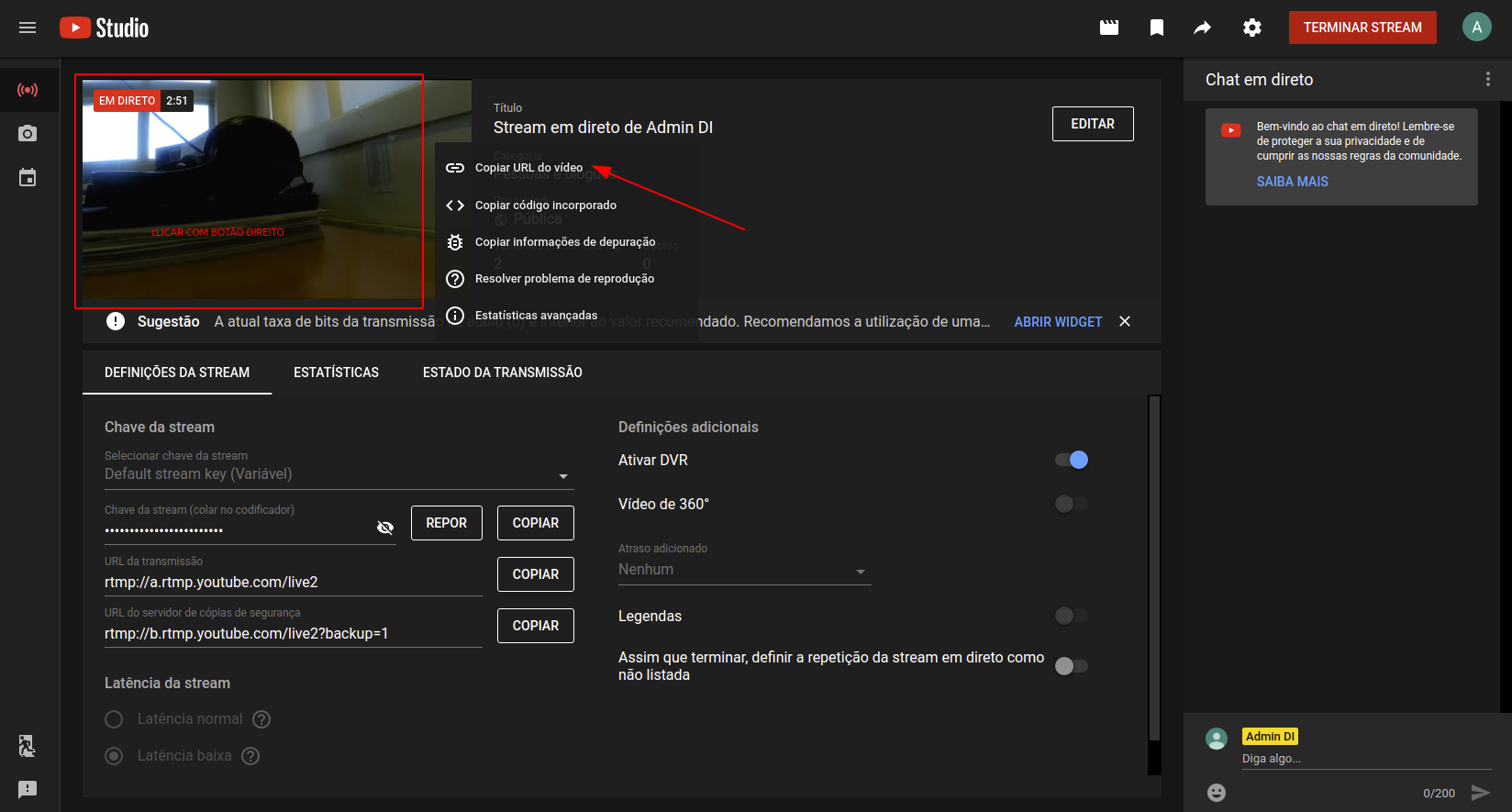Click the info icon for Estatísticas avançadas
Image resolution: width=1512 pixels, height=812 pixels.
coord(455,316)
